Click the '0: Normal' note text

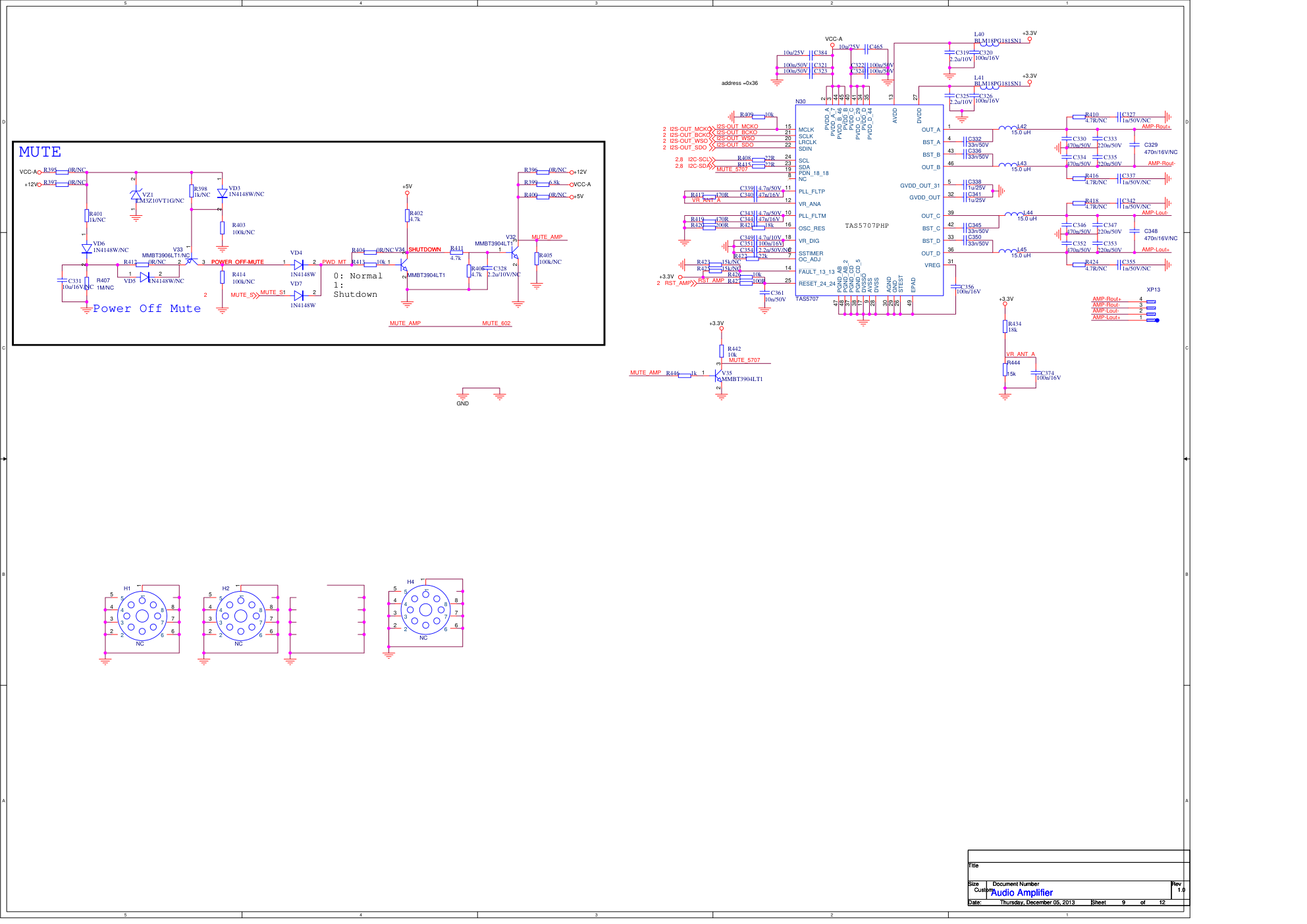coord(358,276)
